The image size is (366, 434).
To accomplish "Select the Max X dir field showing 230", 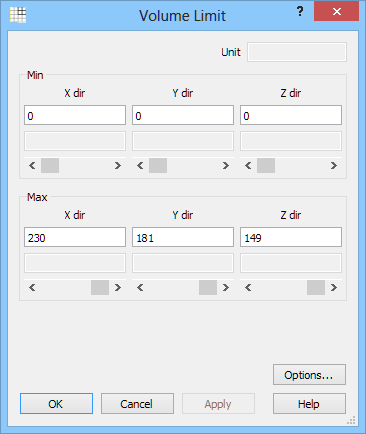I will (x=75, y=237).
